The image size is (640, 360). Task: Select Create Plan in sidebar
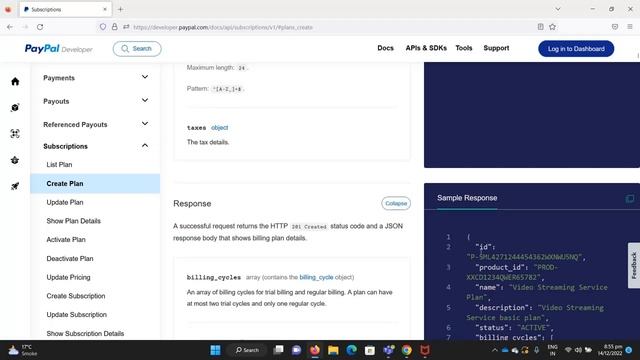point(95,183)
